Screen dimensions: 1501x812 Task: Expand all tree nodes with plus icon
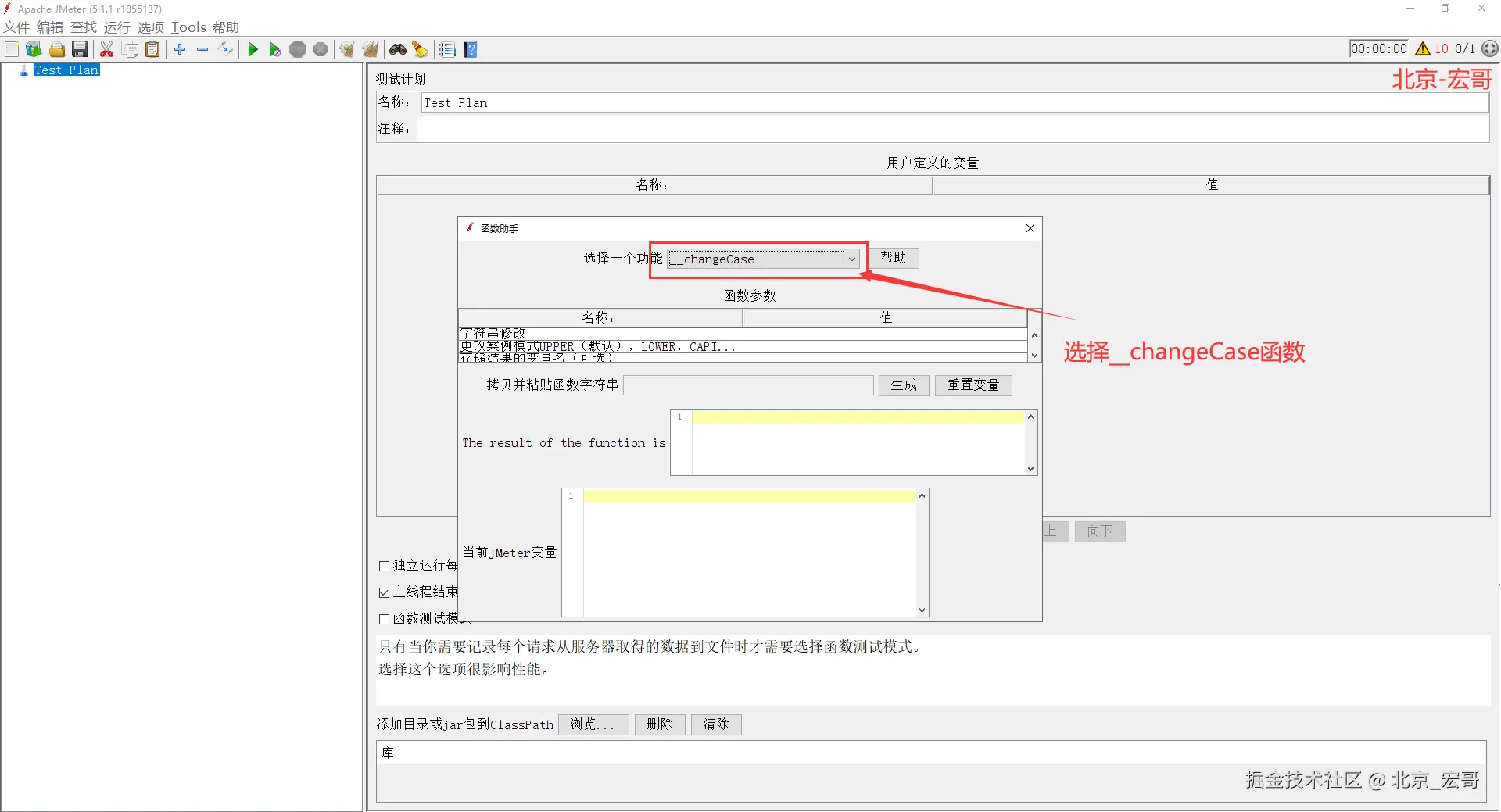181,49
